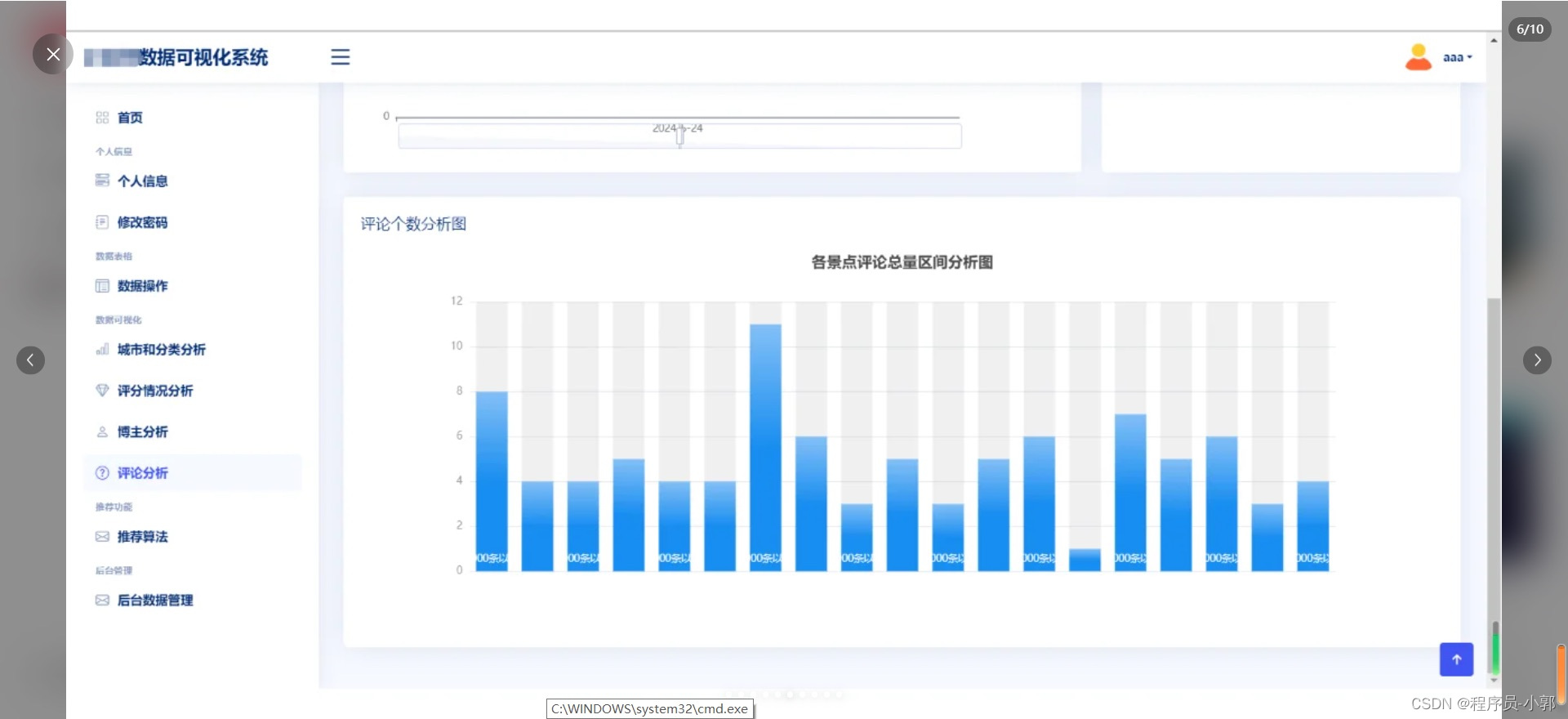Click the shortest bar with value 1
1568x719 pixels.
click(x=1085, y=560)
